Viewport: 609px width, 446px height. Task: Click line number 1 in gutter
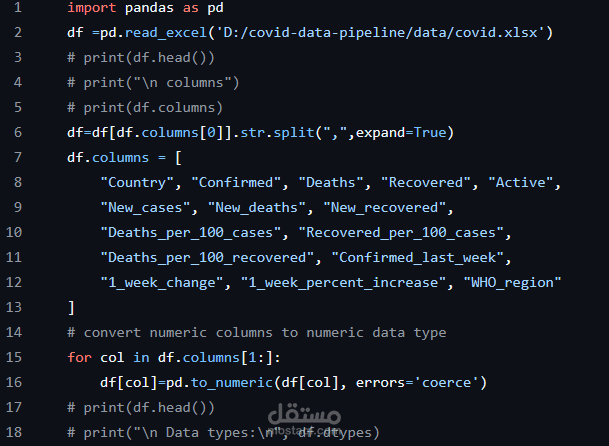pos(17,8)
